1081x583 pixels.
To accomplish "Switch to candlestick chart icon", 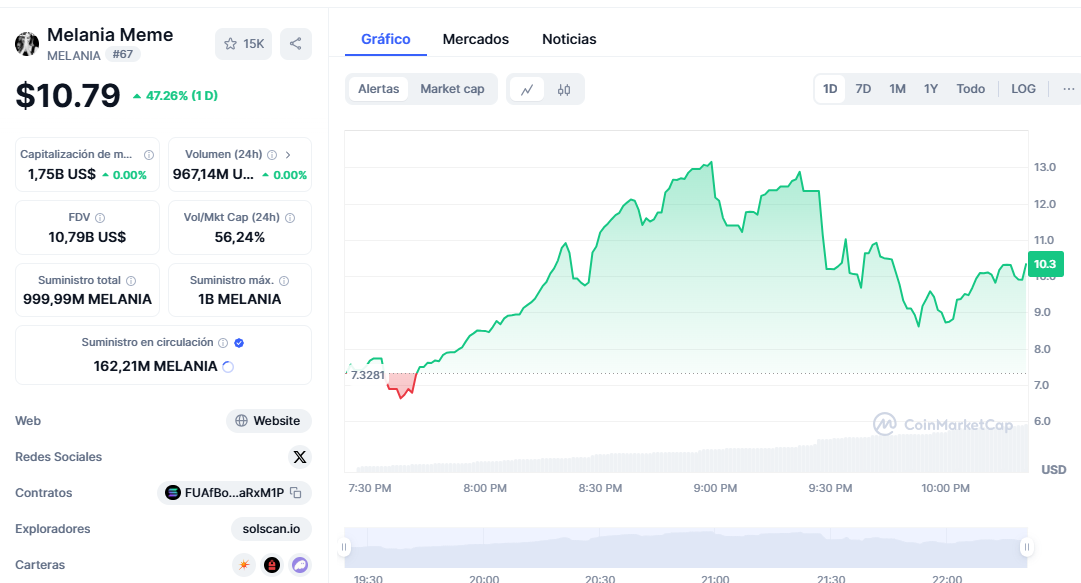I will tap(564, 90).
